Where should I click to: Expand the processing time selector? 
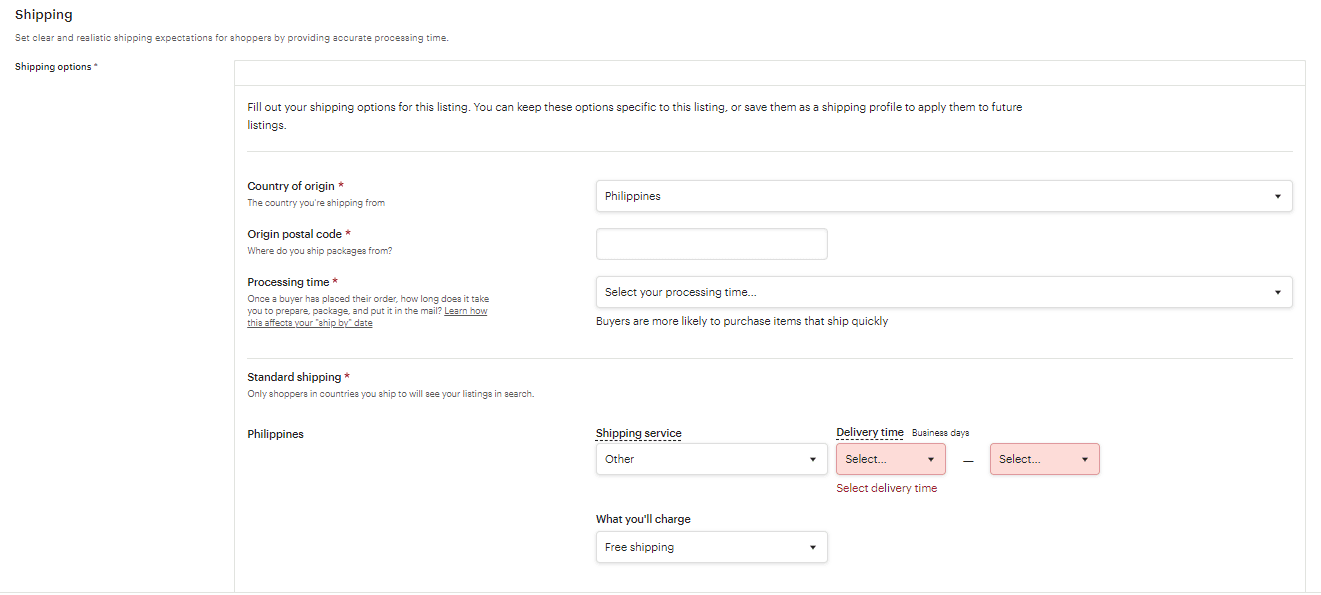click(943, 292)
